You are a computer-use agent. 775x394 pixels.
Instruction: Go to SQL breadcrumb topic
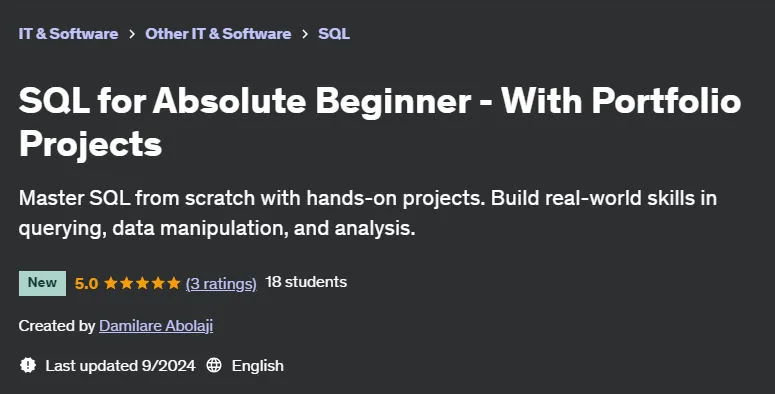334,34
